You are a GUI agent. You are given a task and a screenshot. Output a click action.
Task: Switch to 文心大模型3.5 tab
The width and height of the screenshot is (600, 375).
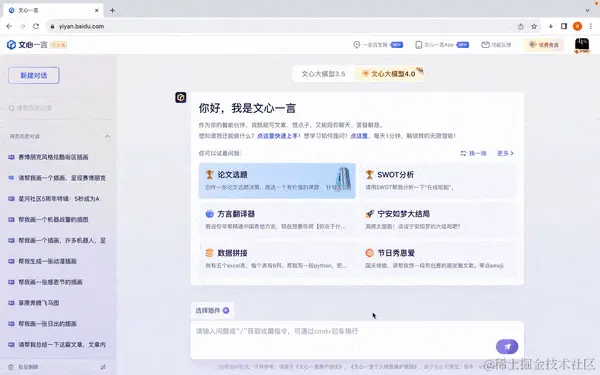coord(323,74)
